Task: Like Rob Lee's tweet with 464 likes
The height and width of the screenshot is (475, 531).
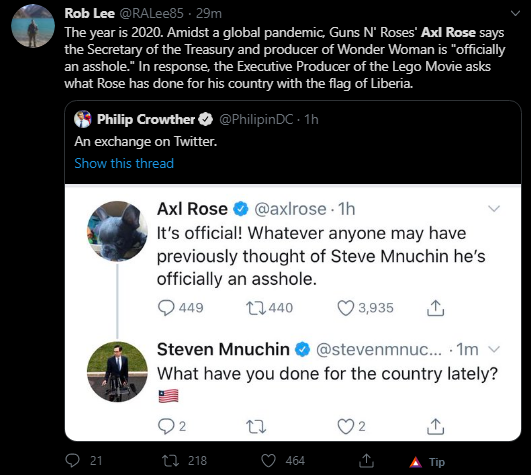Action: click(269, 460)
